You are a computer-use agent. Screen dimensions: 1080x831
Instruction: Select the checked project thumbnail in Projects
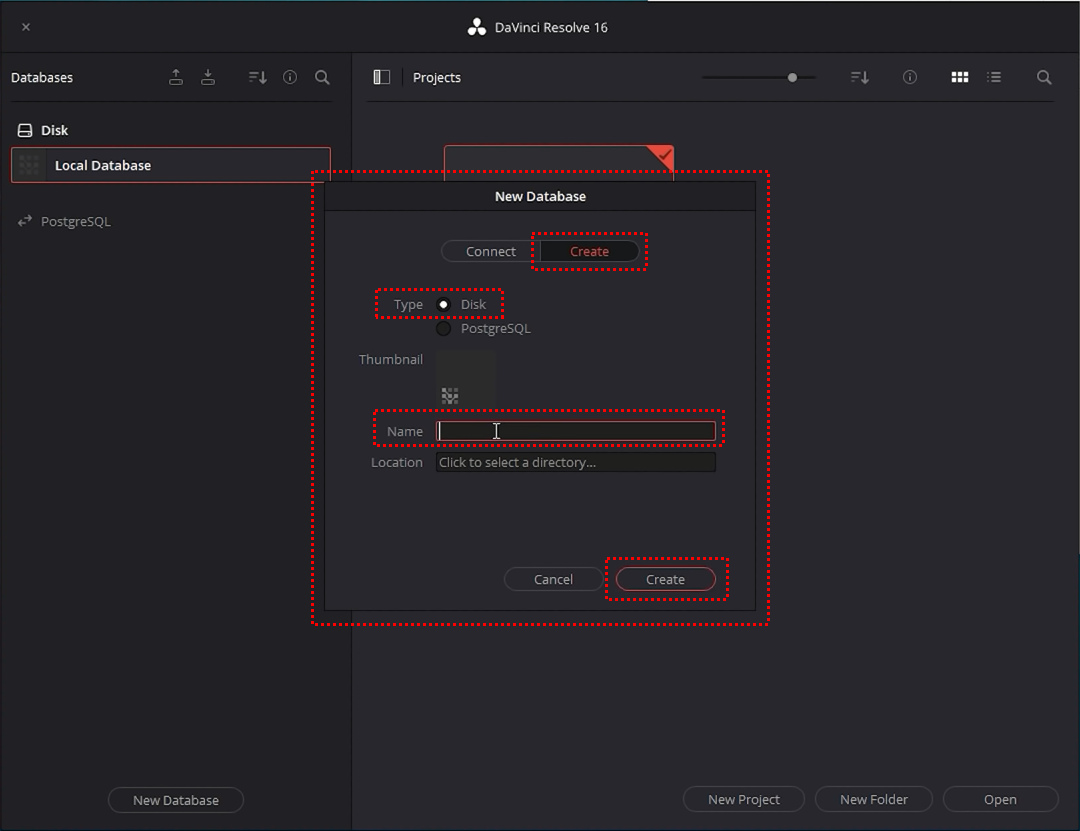click(559, 163)
